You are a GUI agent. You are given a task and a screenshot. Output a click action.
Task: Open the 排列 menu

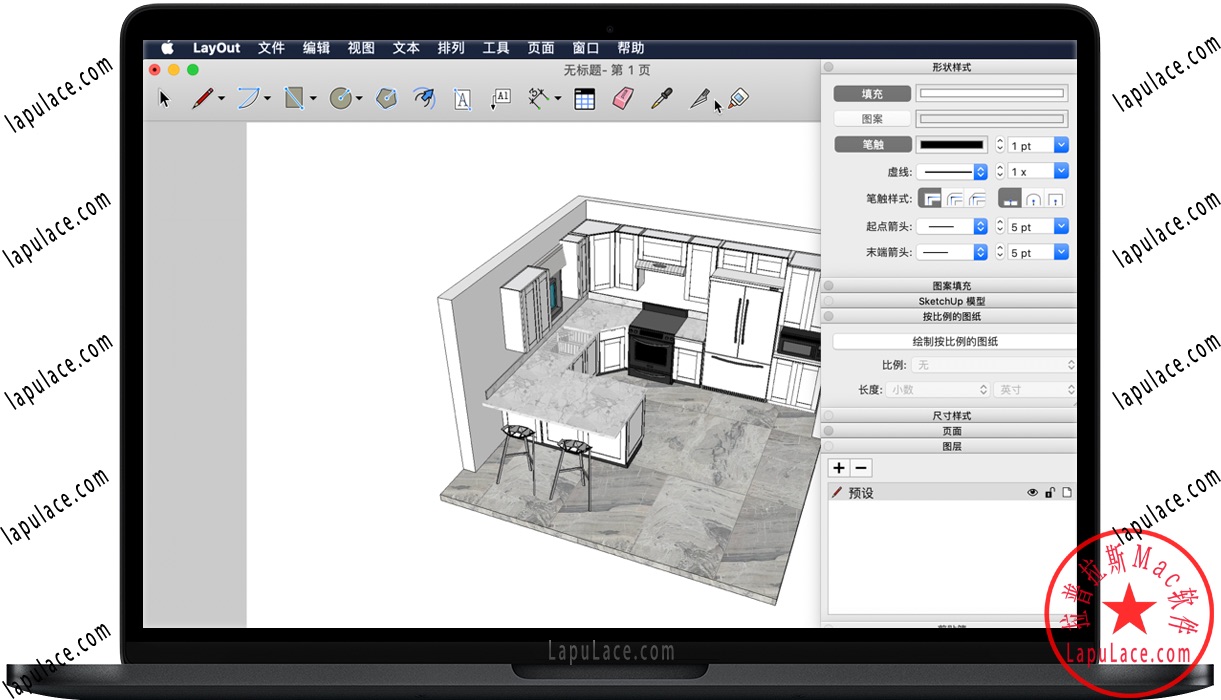[451, 48]
